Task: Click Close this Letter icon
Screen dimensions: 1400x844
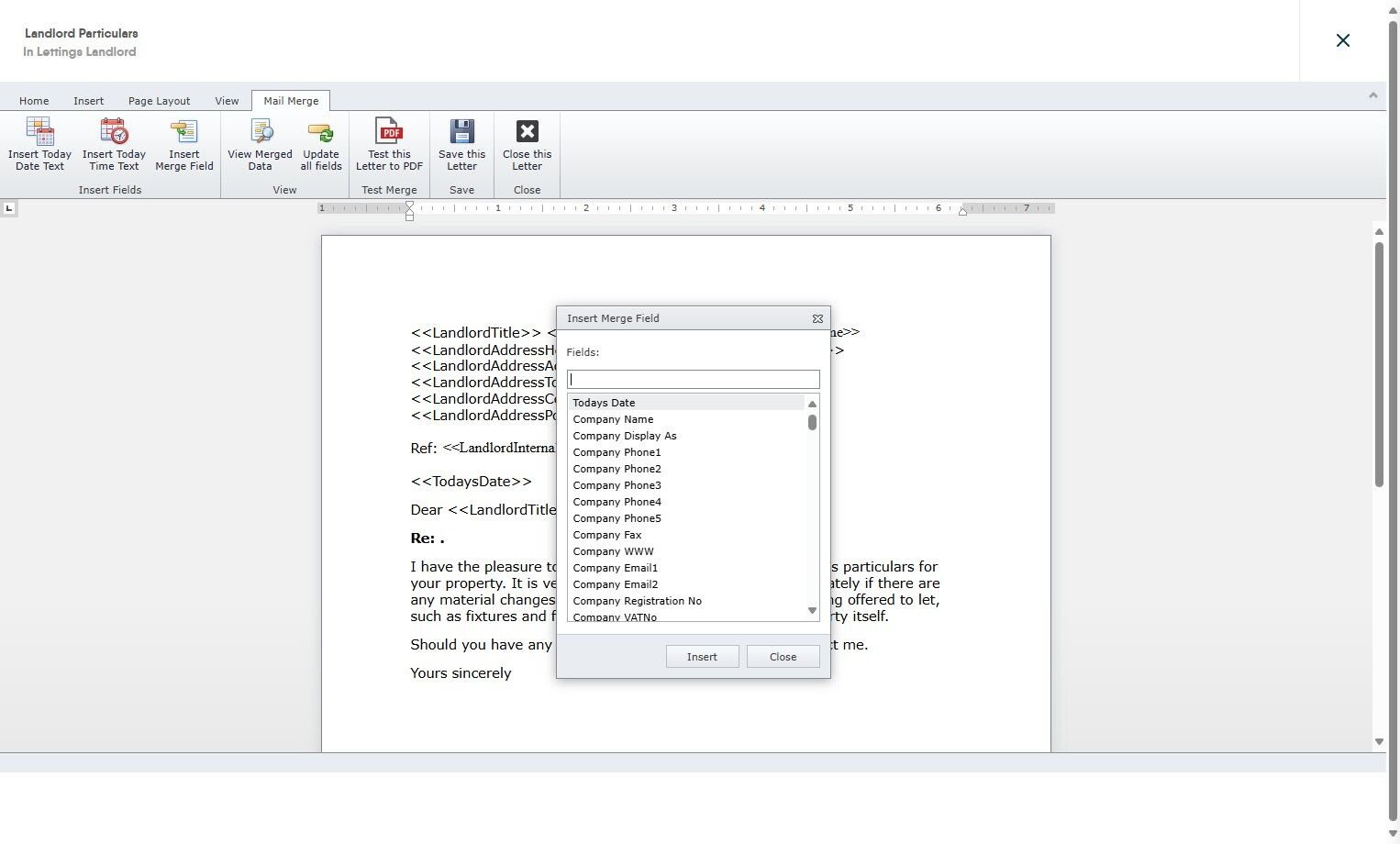Action: point(527,132)
